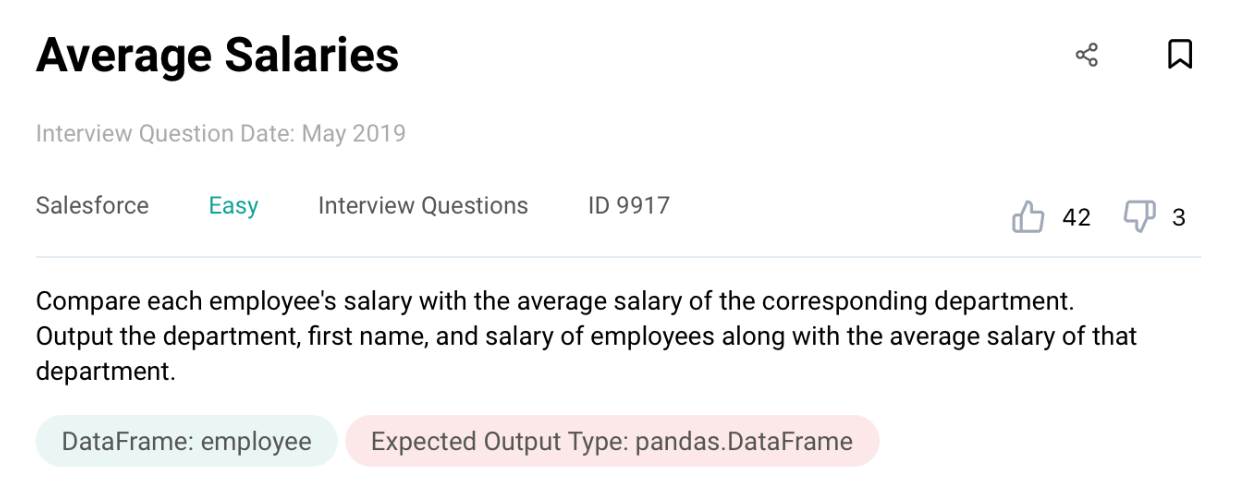The image size is (1254, 488).
Task: Downvote with the thumbs down icon
Action: pyautogui.click(x=1139, y=215)
